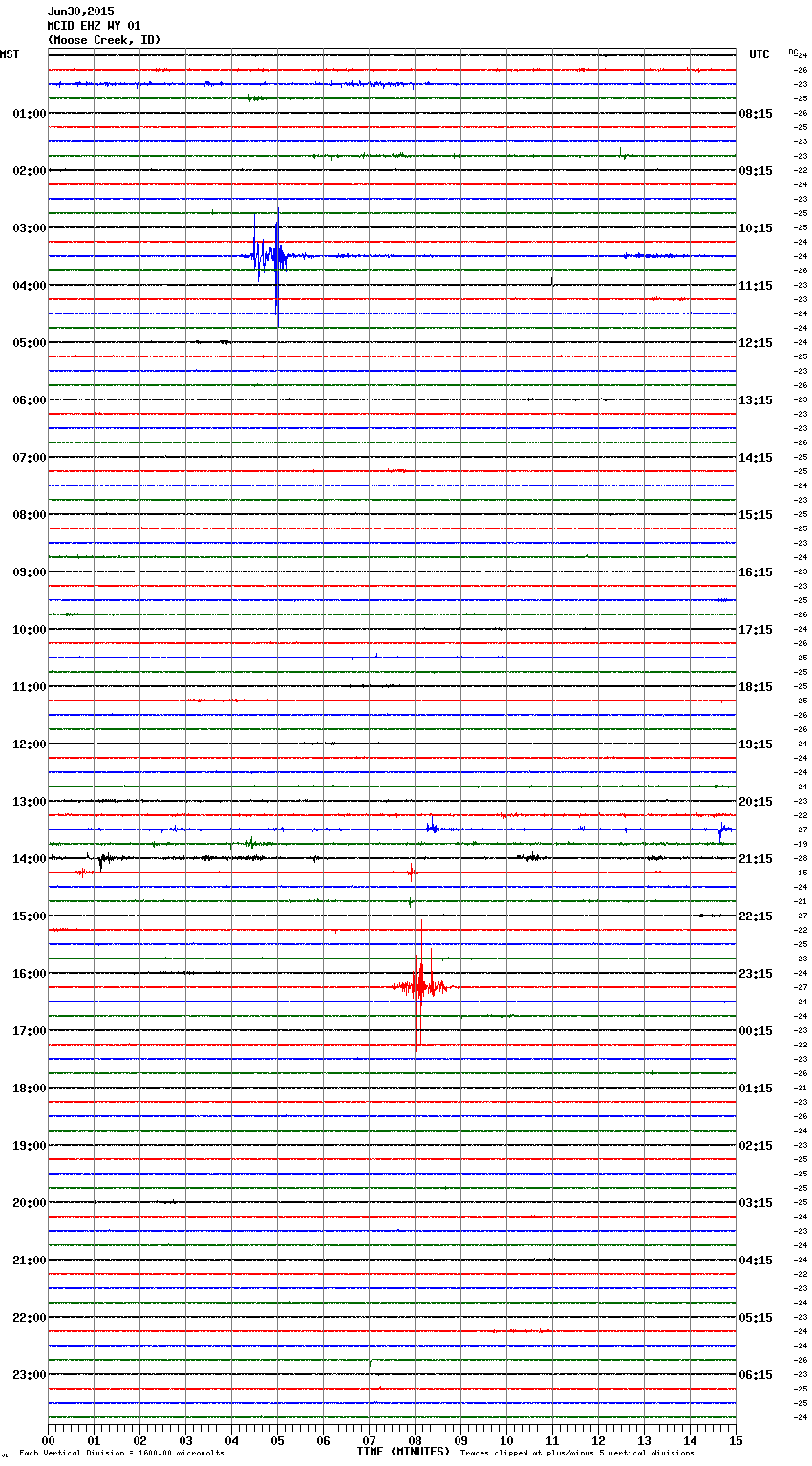Select the 20:00 MST time label
Screen dimensions: 812x1466
[x=30, y=1202]
